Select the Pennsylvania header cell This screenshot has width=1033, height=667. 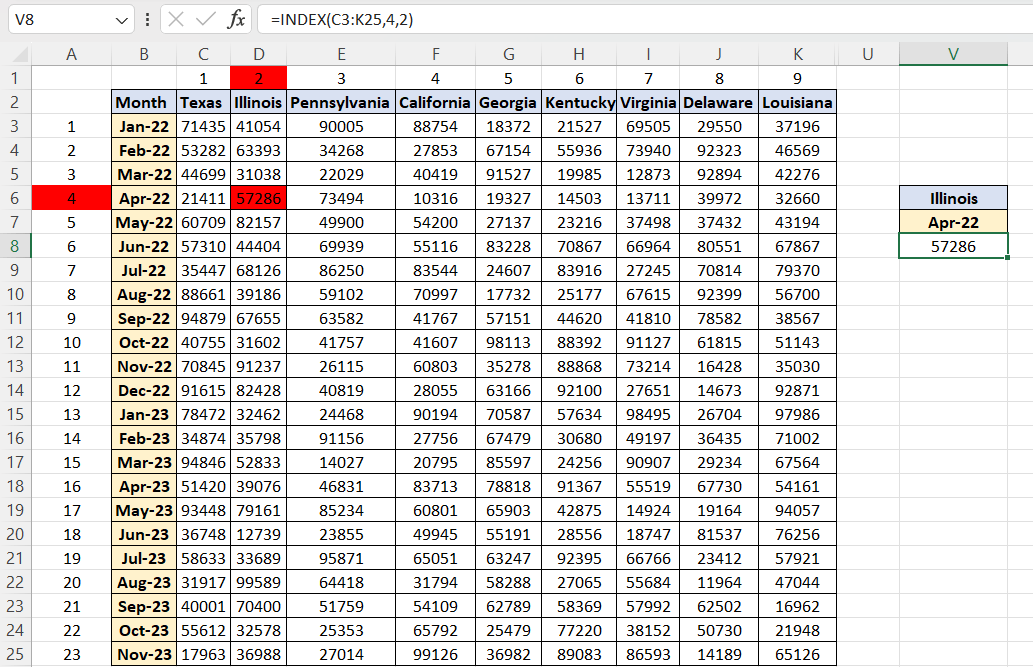[x=341, y=102]
